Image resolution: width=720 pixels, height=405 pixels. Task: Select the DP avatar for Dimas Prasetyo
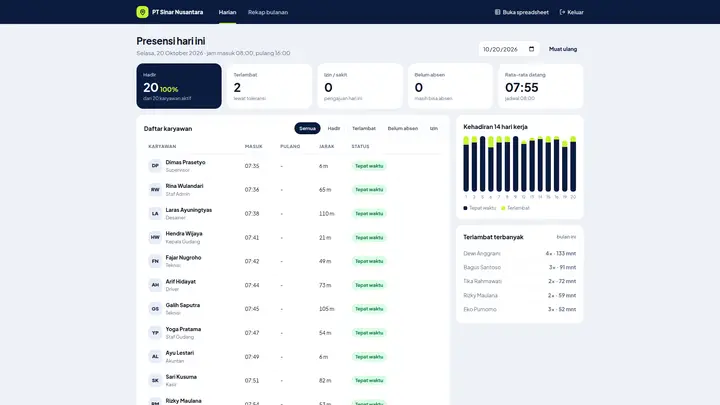155,166
